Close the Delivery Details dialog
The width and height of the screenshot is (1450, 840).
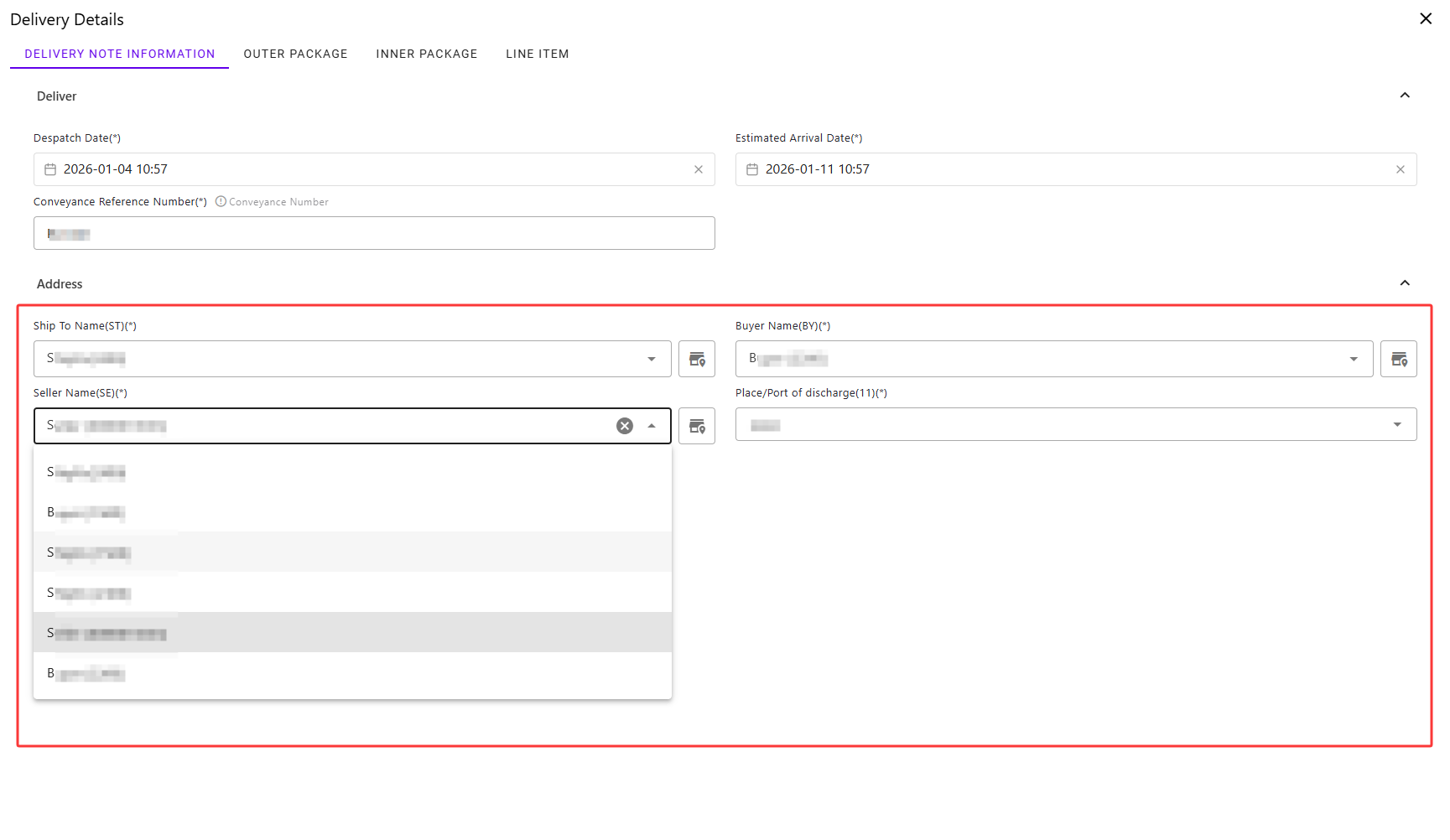tap(1425, 18)
